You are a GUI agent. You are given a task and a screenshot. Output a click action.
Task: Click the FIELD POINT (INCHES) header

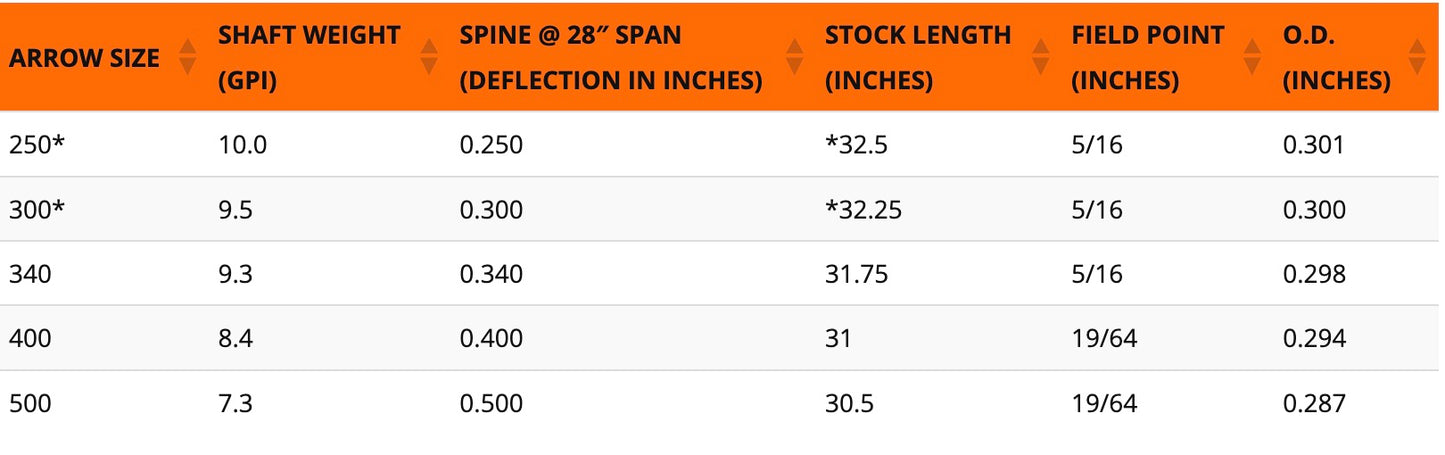point(1147,58)
